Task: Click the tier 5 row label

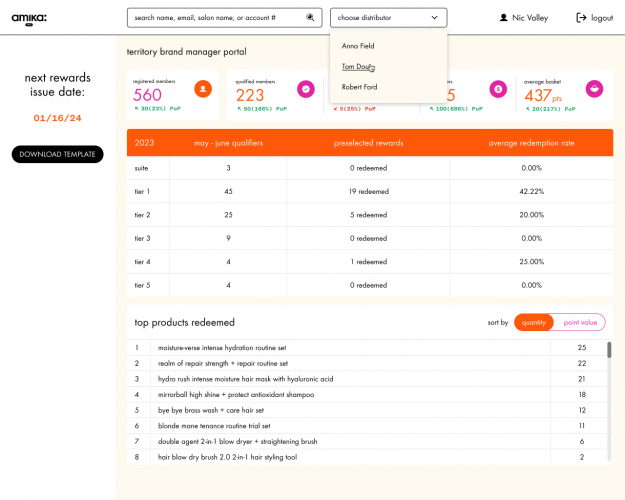Action: [x=142, y=285]
